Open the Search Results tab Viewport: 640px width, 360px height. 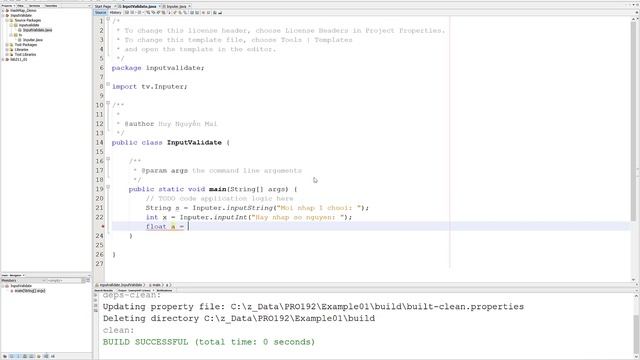(x=104, y=290)
